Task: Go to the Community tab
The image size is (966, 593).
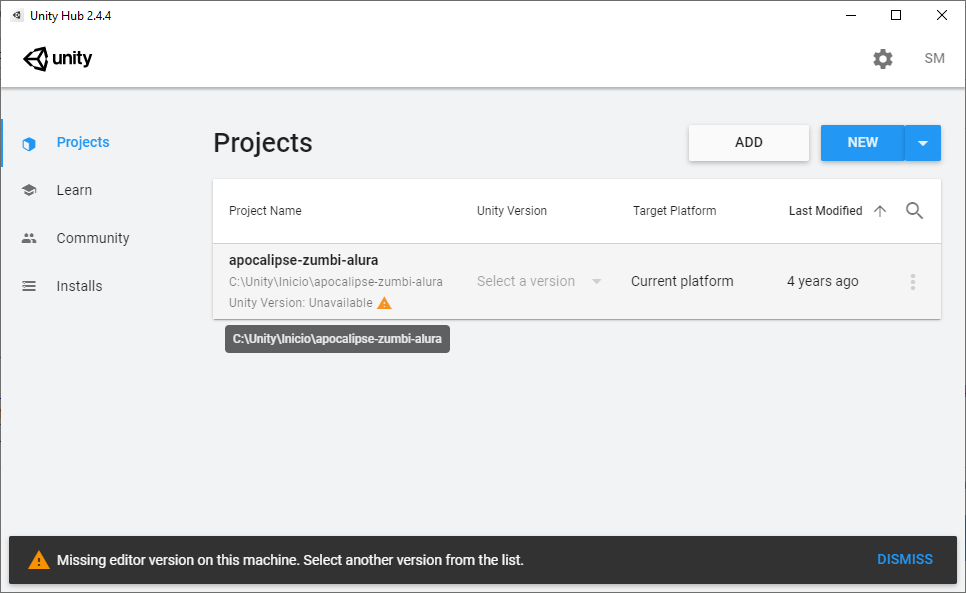Action: (93, 238)
